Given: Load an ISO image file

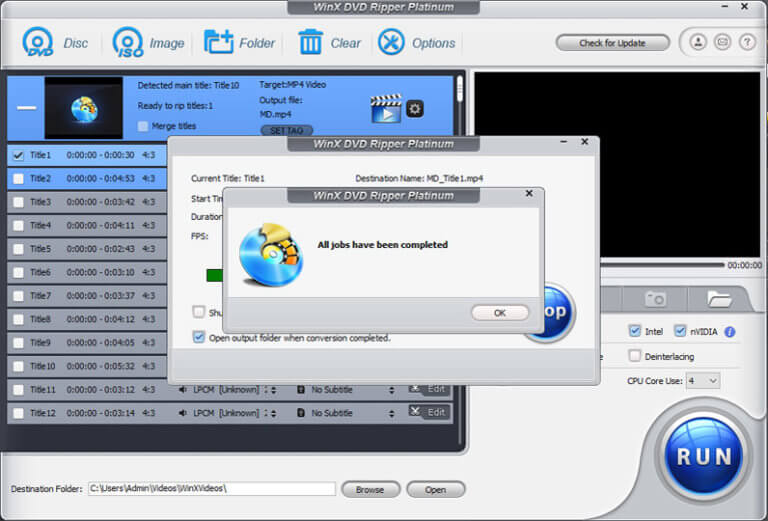Looking at the screenshot, I should (x=148, y=43).
